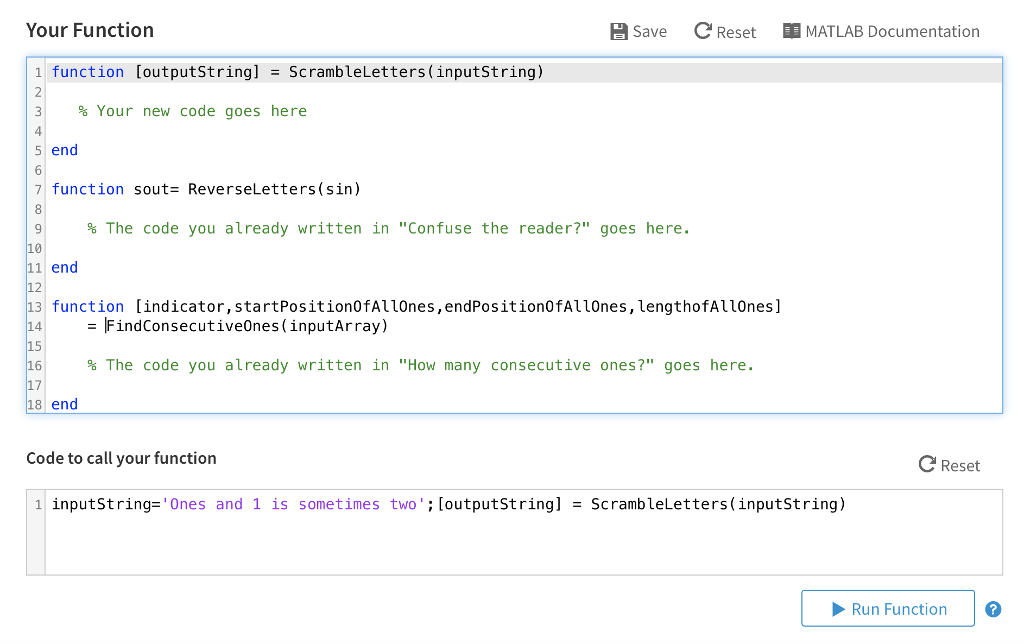Click the MATLAB Documentation book icon
Viewport: 1024px width, 644px height.
pos(794,31)
